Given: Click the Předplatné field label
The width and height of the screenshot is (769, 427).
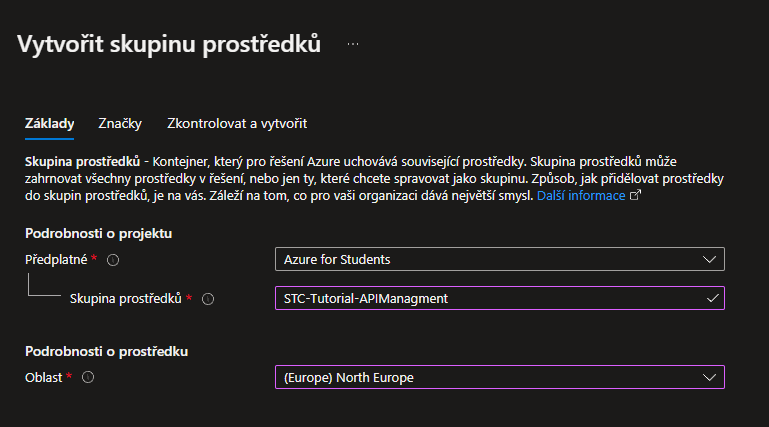Looking at the screenshot, I should pyautogui.click(x=56, y=260).
